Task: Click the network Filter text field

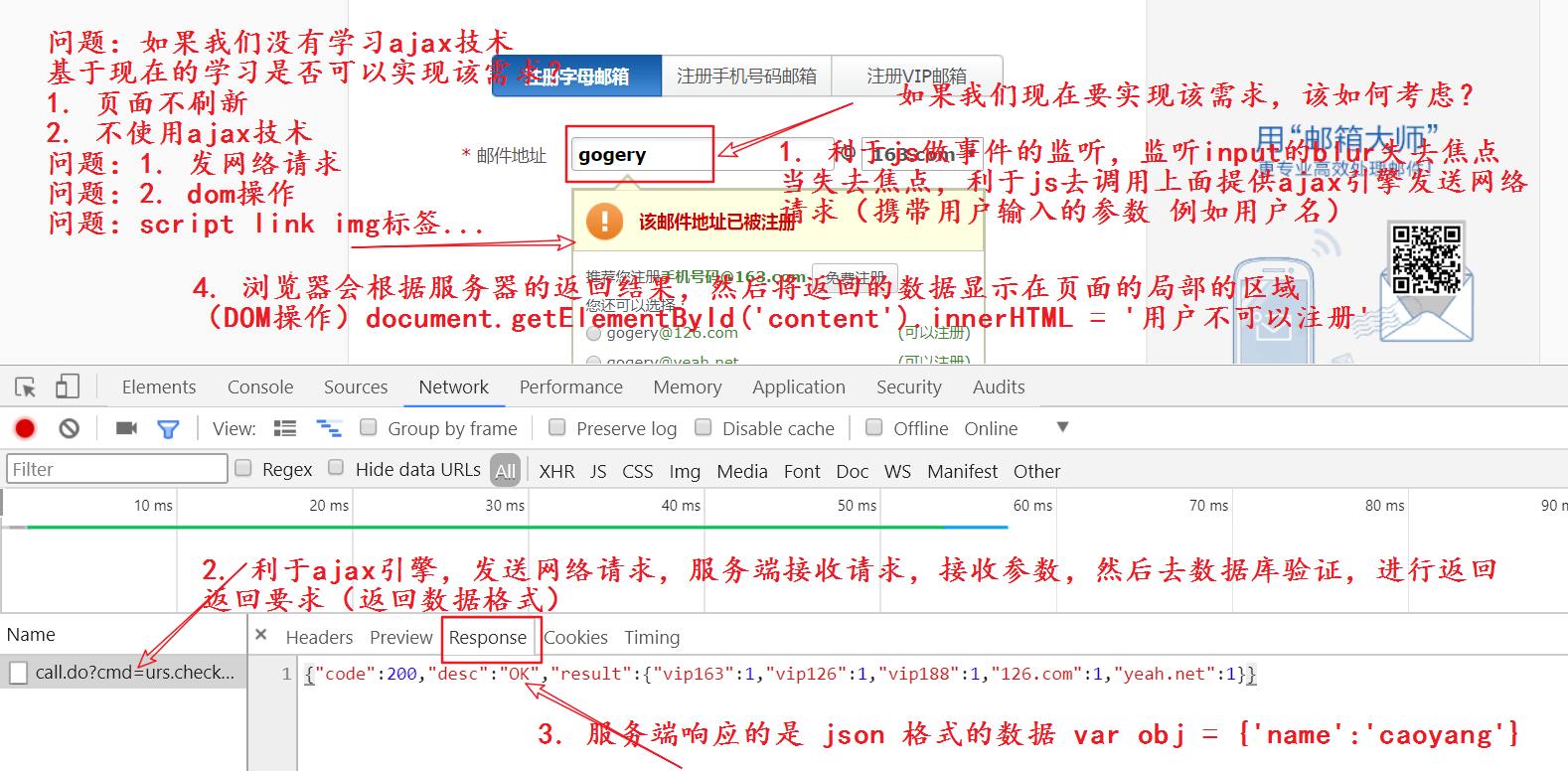Action: point(117,469)
